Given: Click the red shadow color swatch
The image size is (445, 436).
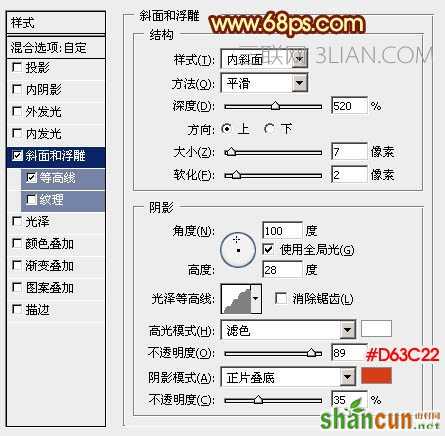Looking at the screenshot, I should point(376,376).
